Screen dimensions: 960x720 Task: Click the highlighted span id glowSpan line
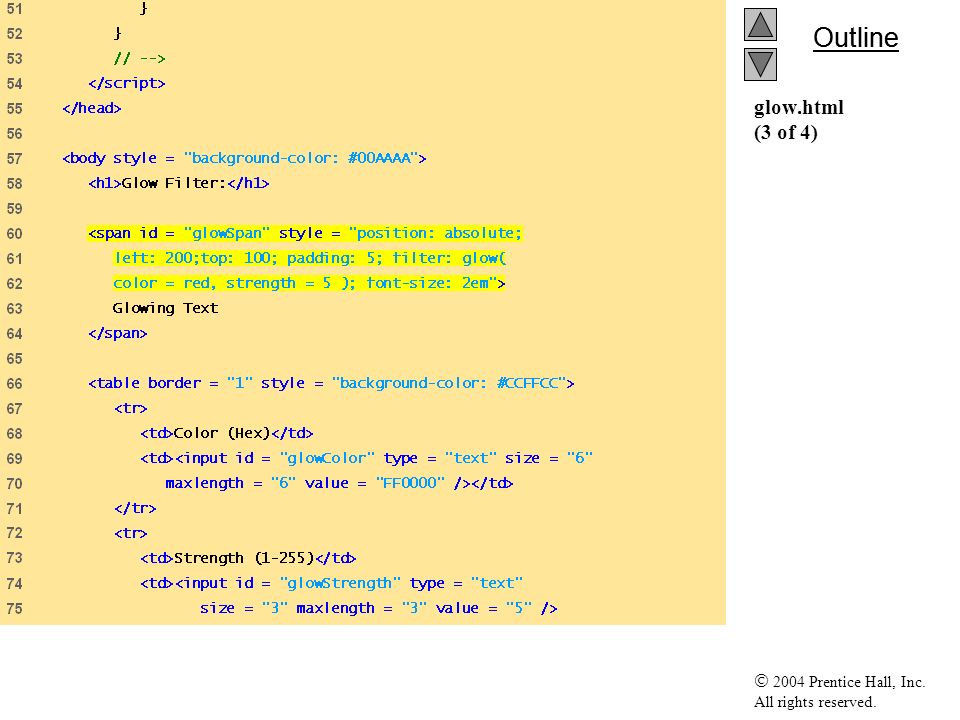click(x=304, y=233)
